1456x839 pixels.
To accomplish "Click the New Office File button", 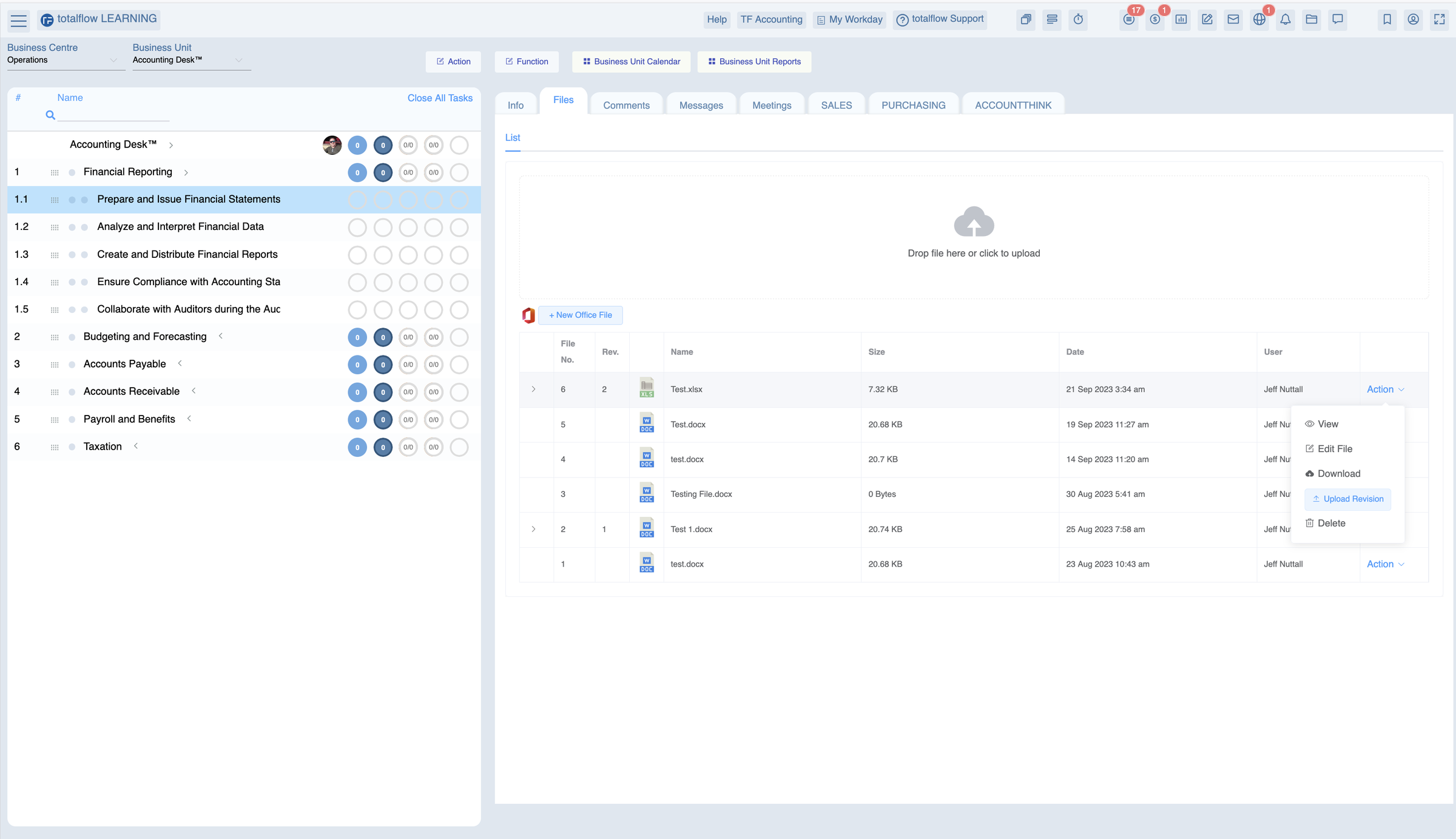I will coord(580,315).
